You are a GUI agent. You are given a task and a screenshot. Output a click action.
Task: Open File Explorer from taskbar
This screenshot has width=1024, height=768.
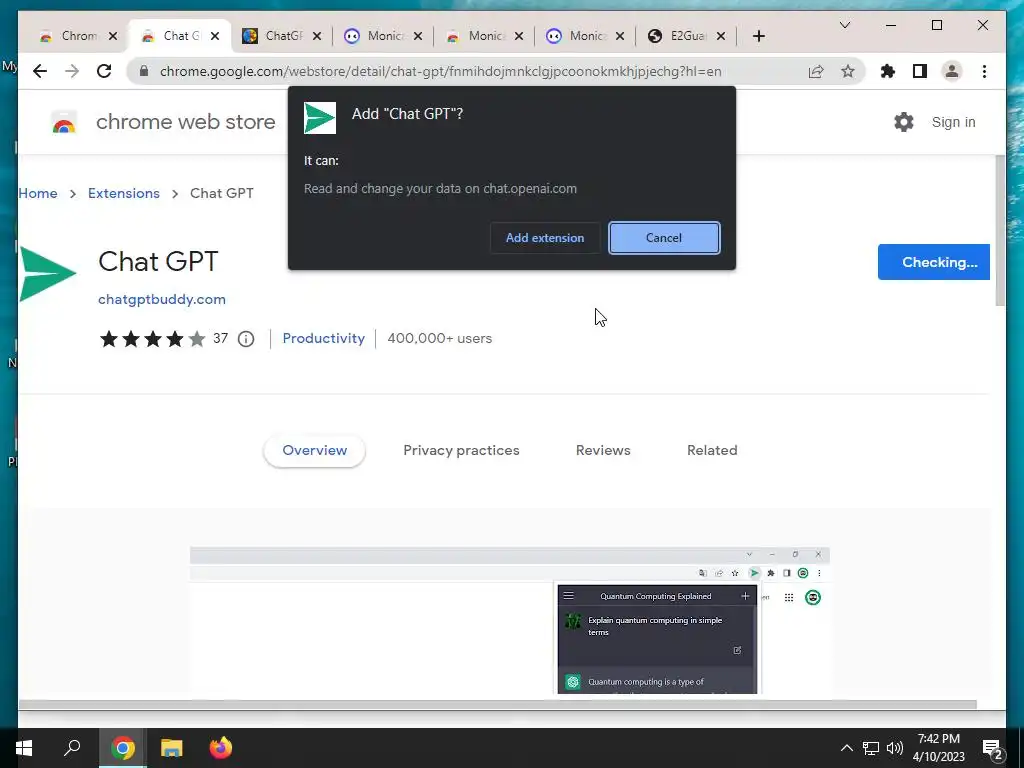click(172, 748)
